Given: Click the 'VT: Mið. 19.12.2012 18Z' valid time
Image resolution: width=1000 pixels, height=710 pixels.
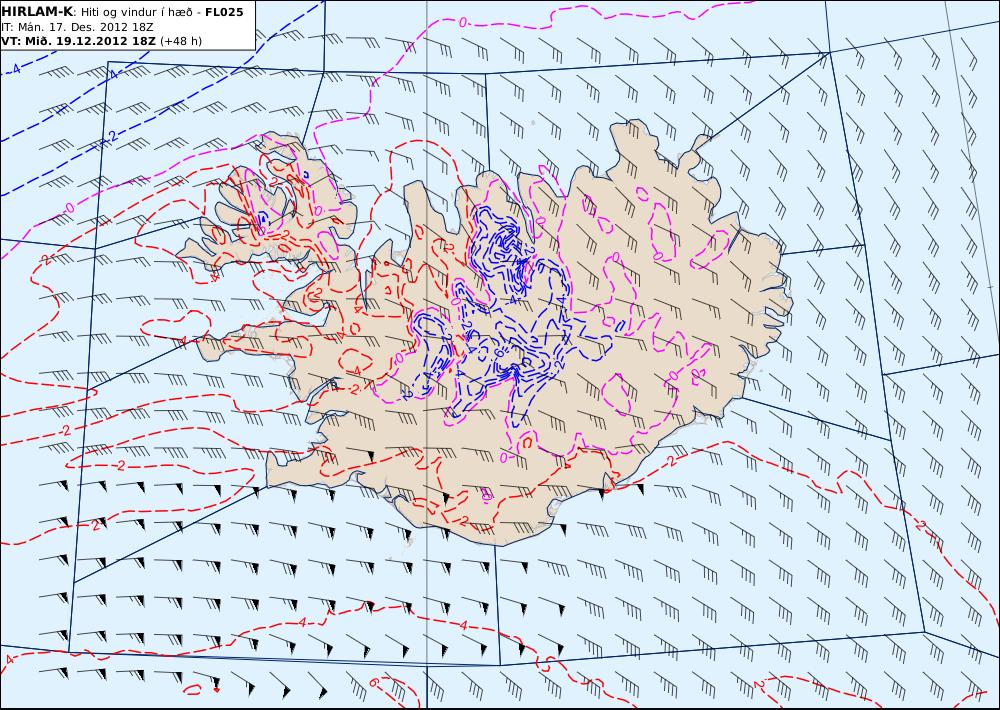Looking at the screenshot, I should coord(78,41).
